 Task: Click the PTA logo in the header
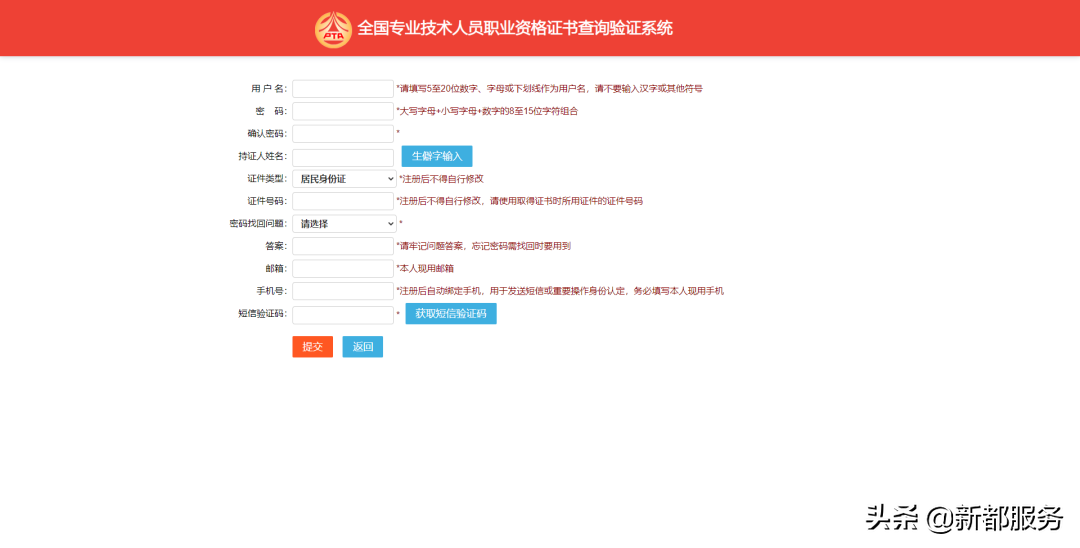333,29
